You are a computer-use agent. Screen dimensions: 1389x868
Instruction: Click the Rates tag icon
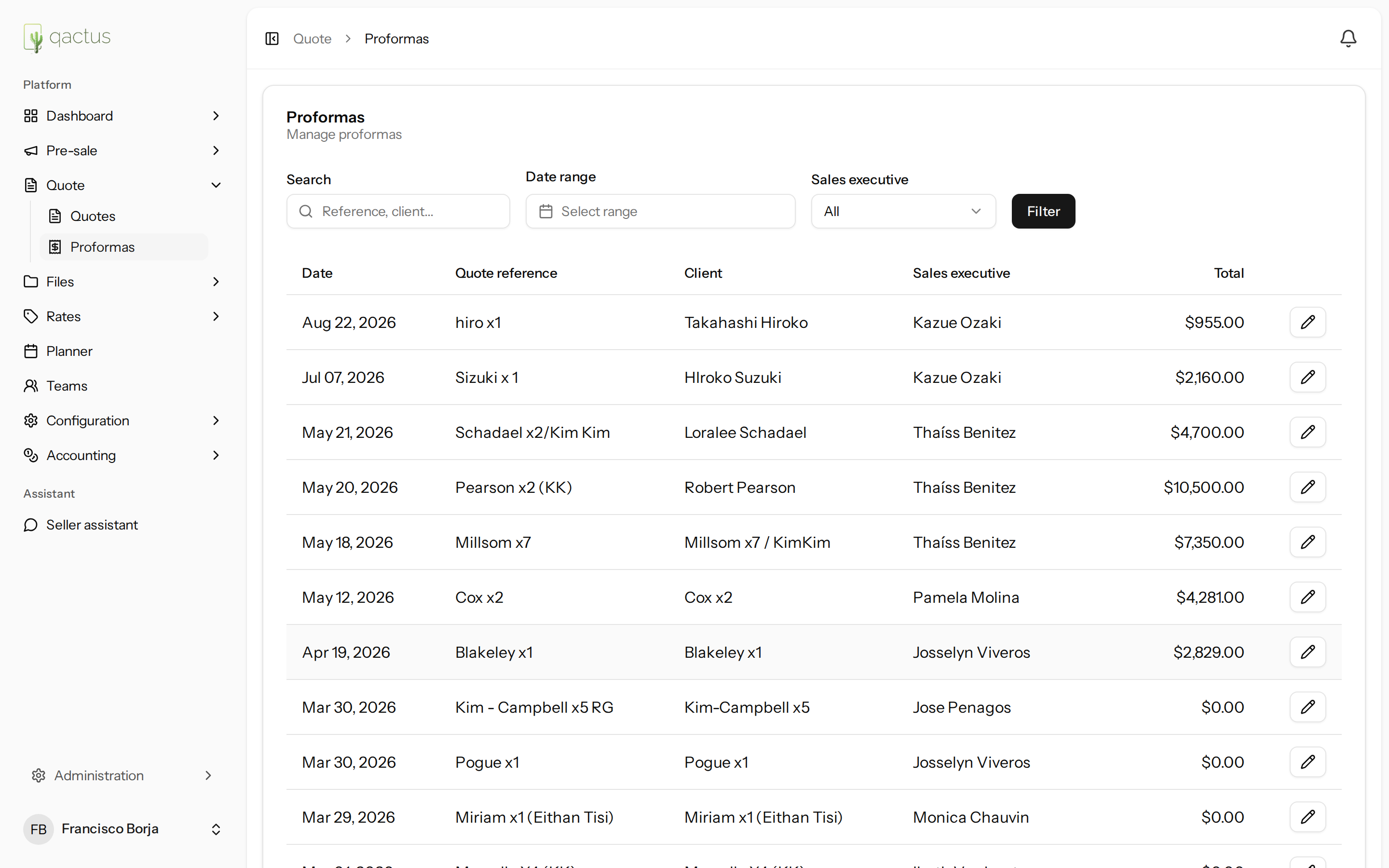pos(31,316)
